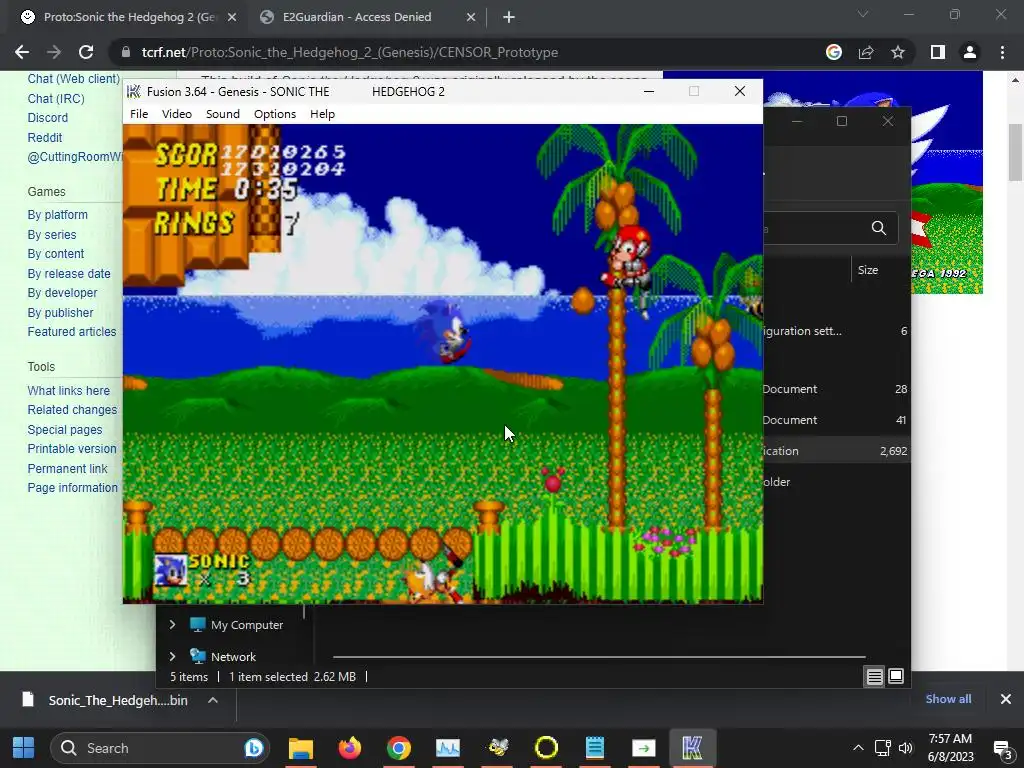
Task: Show hidden system tray icons
Action: point(859,748)
